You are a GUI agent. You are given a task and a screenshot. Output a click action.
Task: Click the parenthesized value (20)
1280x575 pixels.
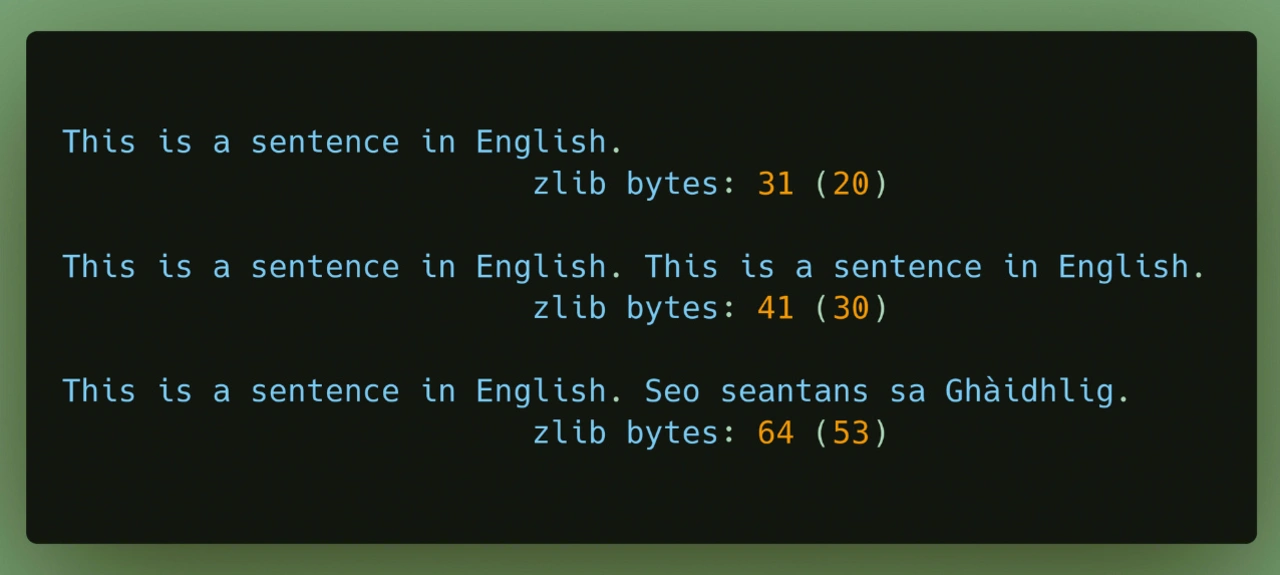[x=850, y=184]
